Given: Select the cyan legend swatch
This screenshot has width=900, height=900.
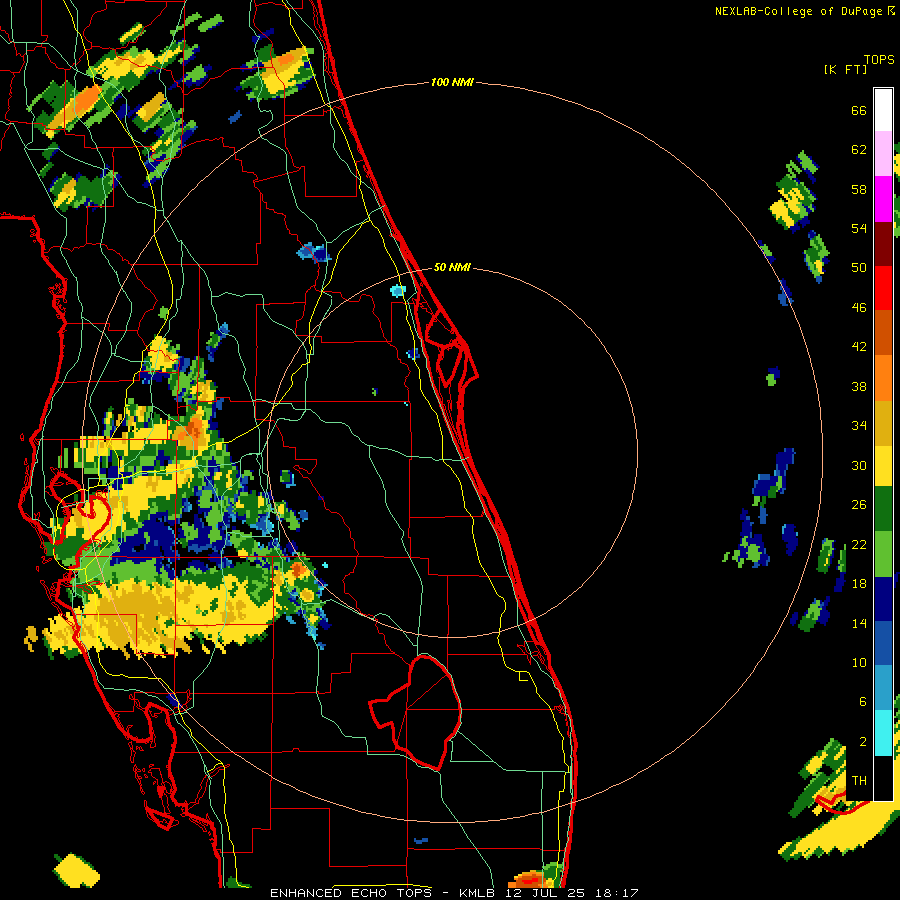Looking at the screenshot, I should [x=883, y=733].
